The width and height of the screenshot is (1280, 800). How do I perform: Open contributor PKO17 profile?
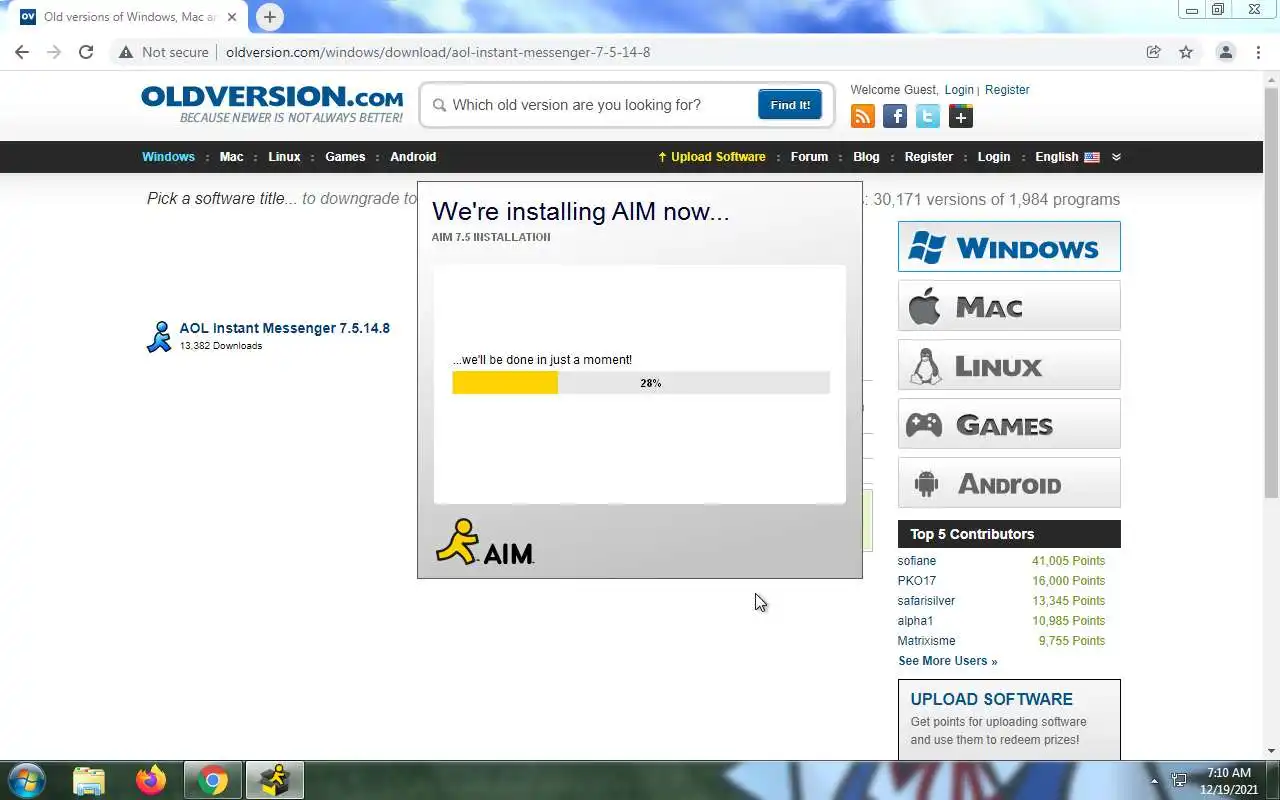(917, 581)
